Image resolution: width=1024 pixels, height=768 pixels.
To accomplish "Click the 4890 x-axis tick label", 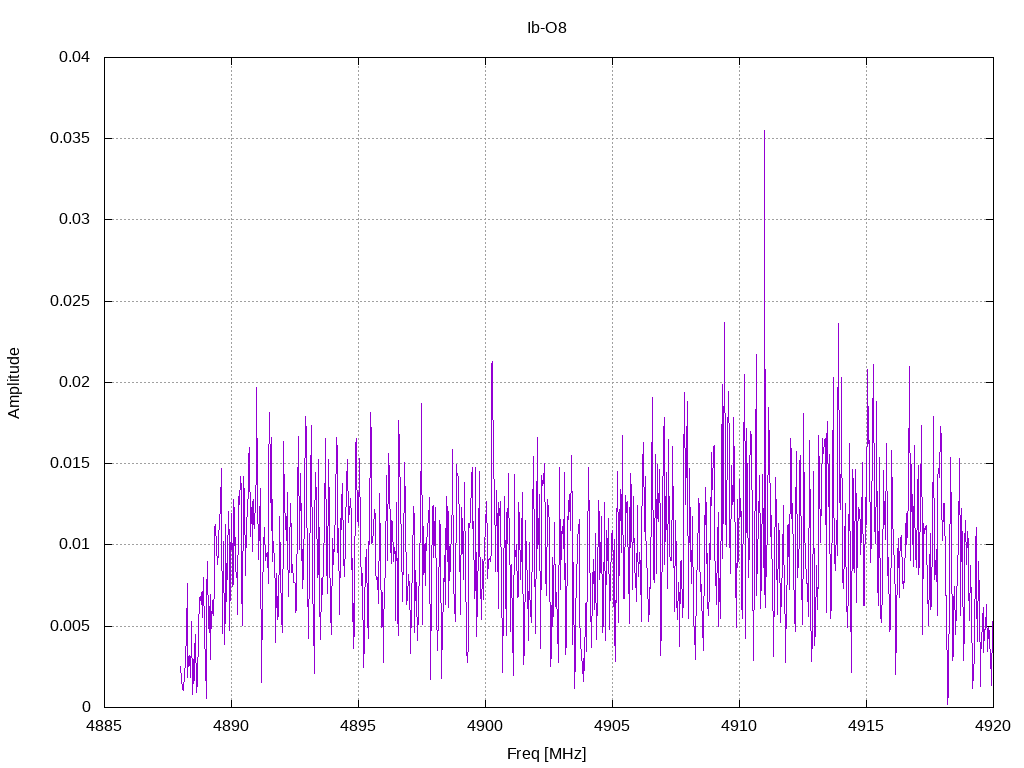I will click(231, 726).
